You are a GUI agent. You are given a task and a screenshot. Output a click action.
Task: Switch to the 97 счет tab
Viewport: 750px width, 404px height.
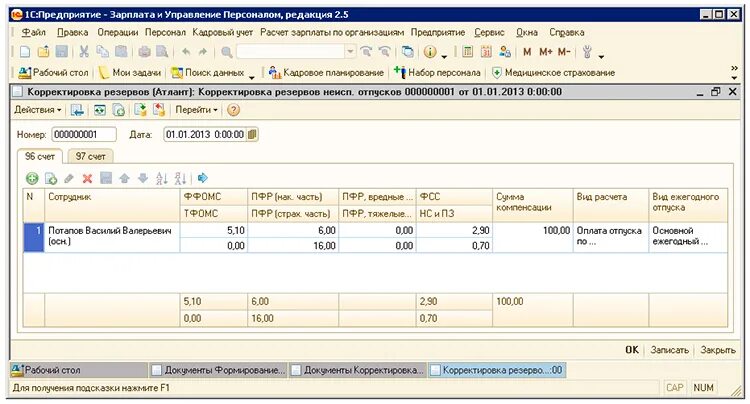(90, 156)
